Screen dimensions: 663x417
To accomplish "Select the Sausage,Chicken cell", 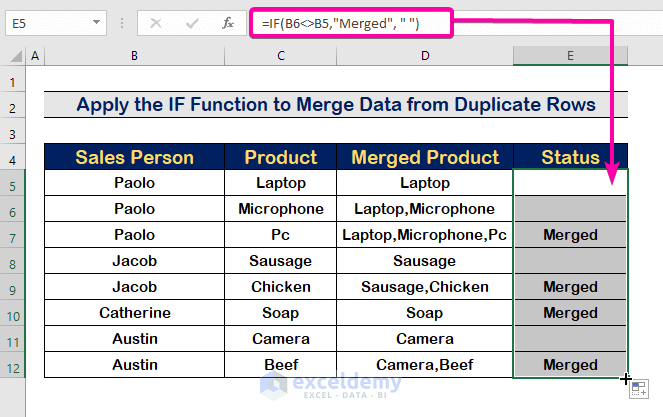I will click(425, 287).
